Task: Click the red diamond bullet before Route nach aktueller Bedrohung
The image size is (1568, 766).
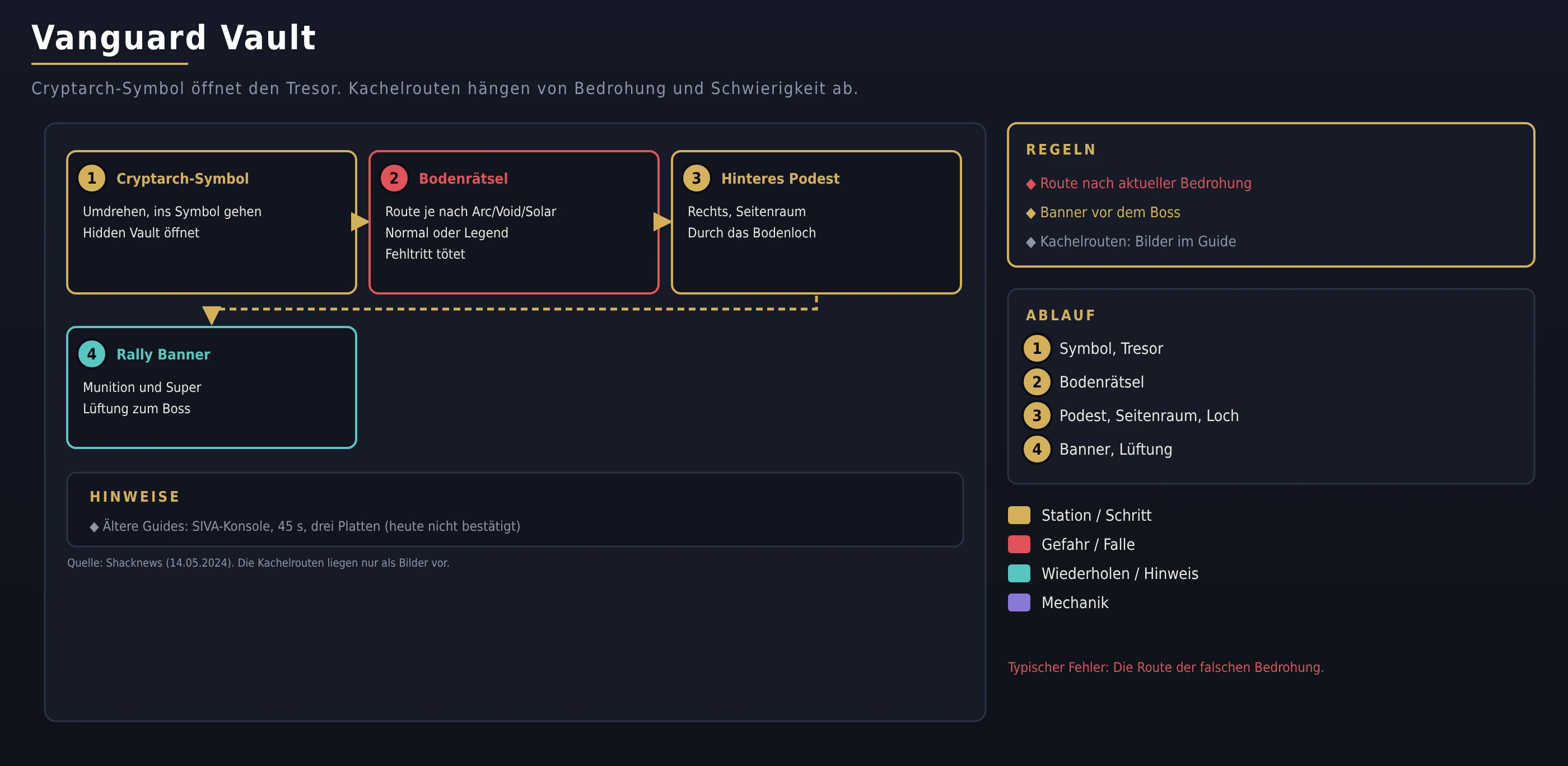Action: coord(1030,184)
